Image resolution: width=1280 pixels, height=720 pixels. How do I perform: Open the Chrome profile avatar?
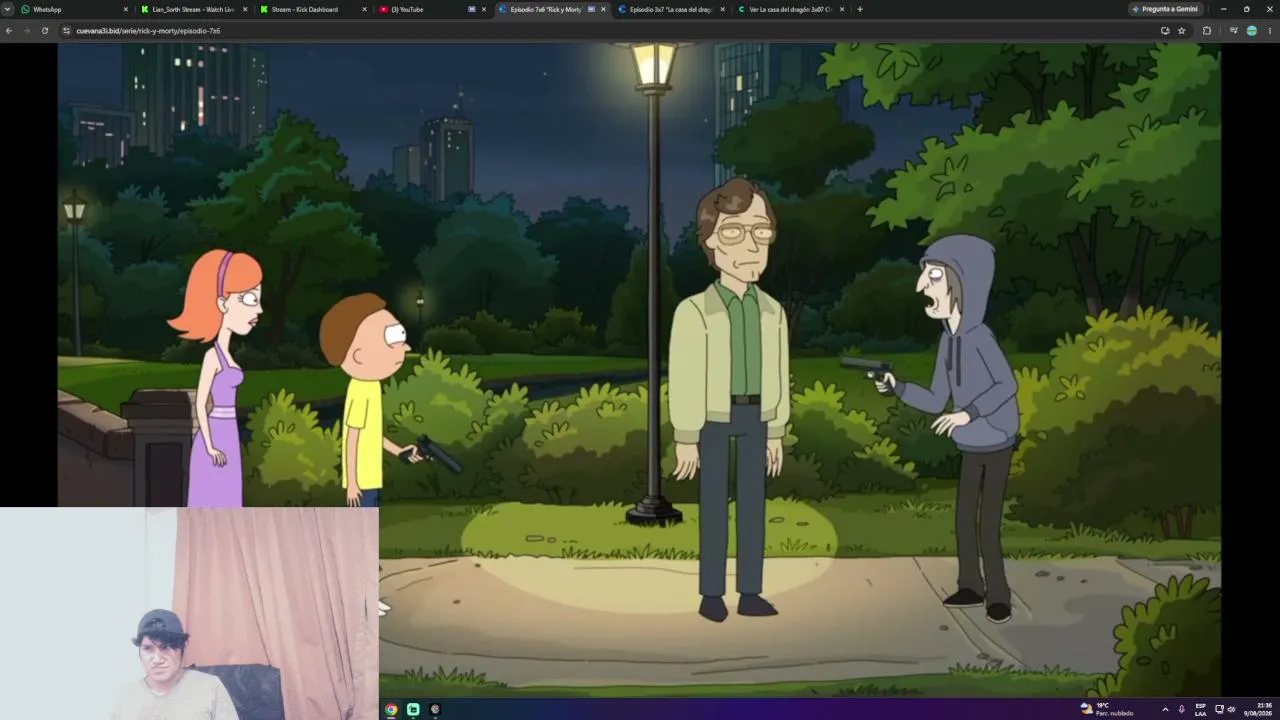point(1251,31)
